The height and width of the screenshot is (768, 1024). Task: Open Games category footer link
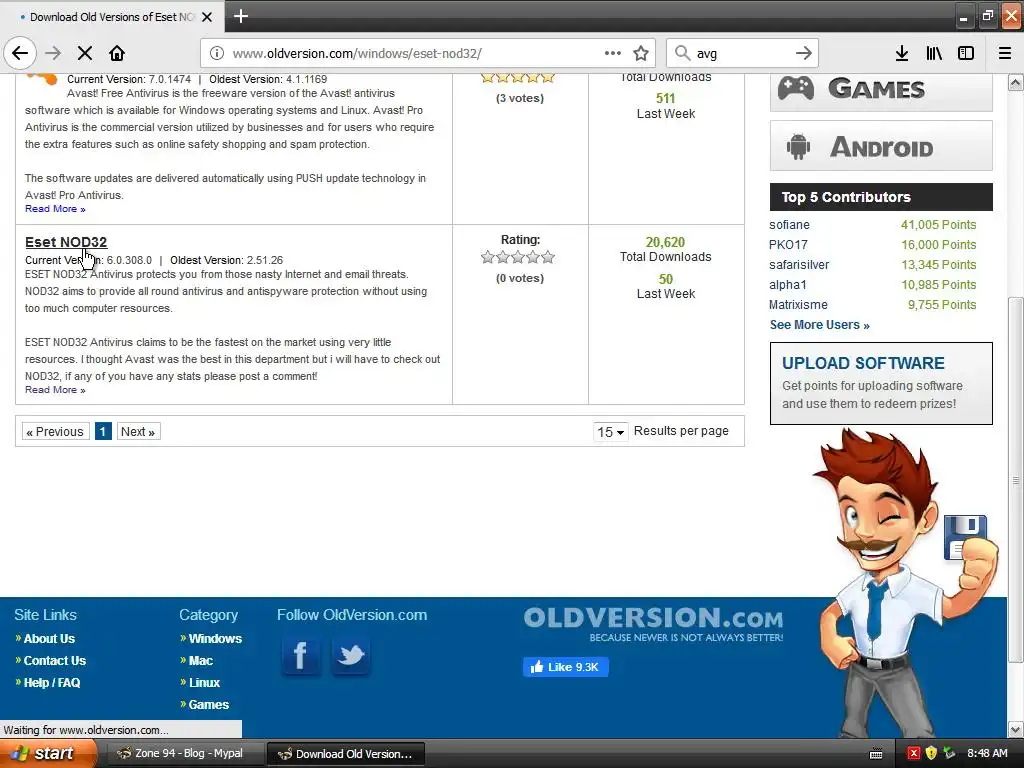pyautogui.click(x=208, y=705)
